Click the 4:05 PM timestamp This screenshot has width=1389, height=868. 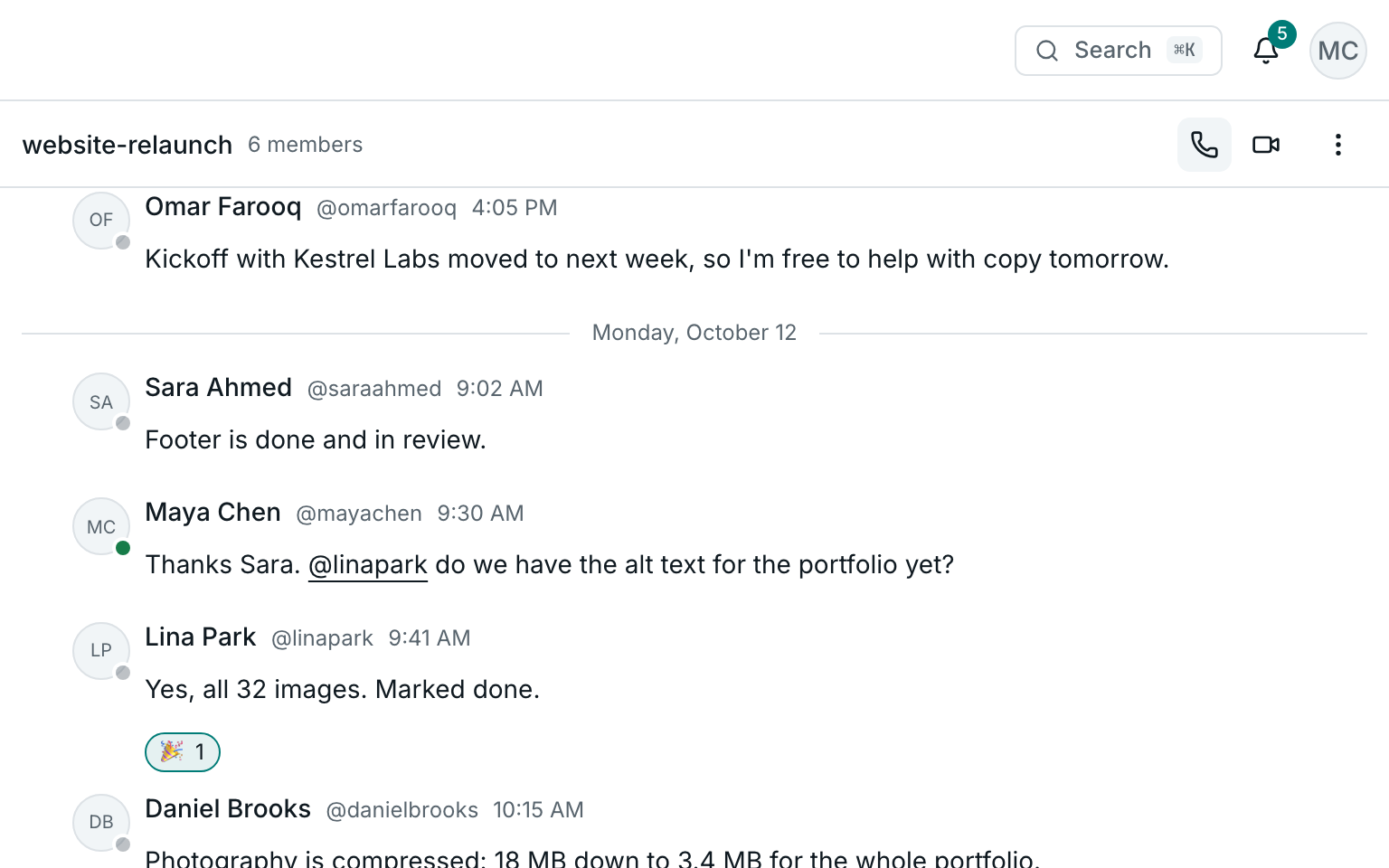pyautogui.click(x=515, y=208)
